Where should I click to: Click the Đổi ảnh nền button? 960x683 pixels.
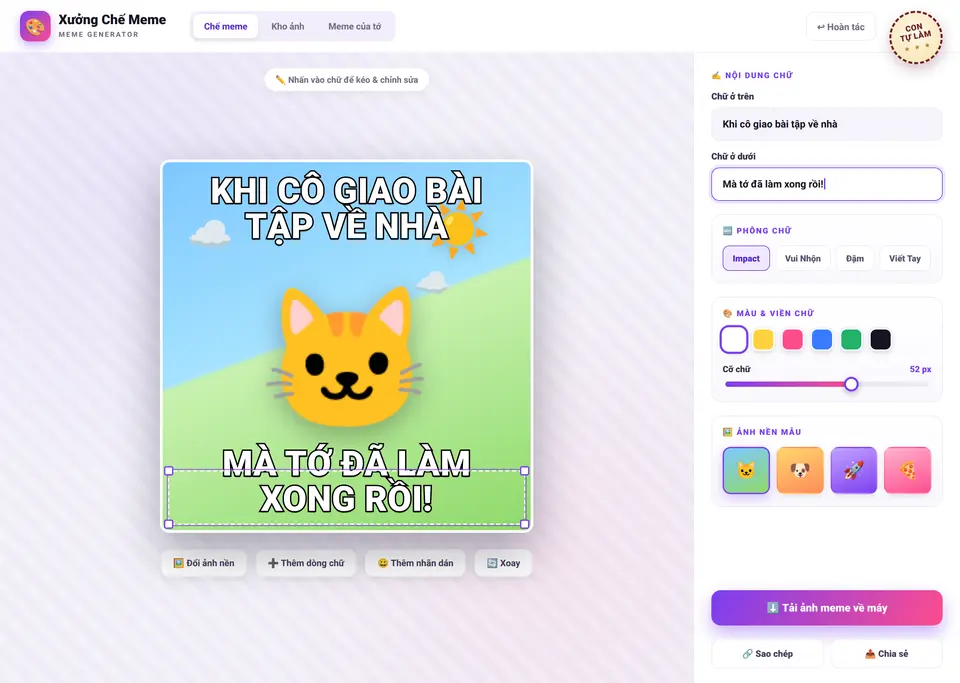(204, 563)
